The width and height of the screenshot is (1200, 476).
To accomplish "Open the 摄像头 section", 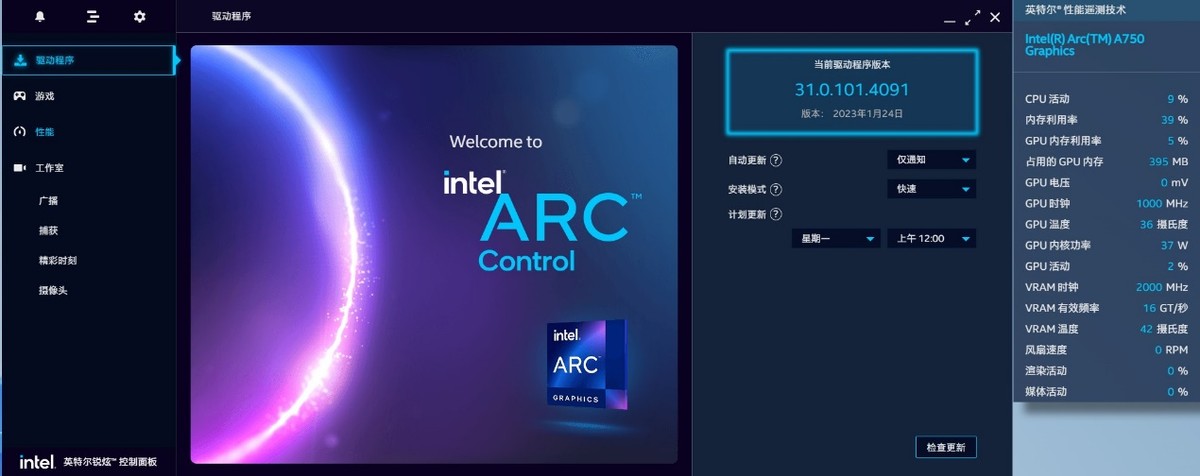I will [53, 291].
